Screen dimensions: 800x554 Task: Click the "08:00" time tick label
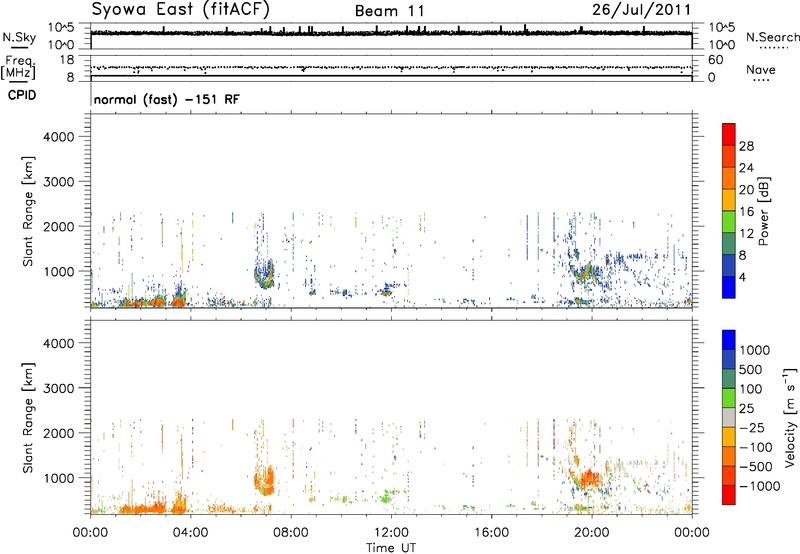[x=291, y=533]
